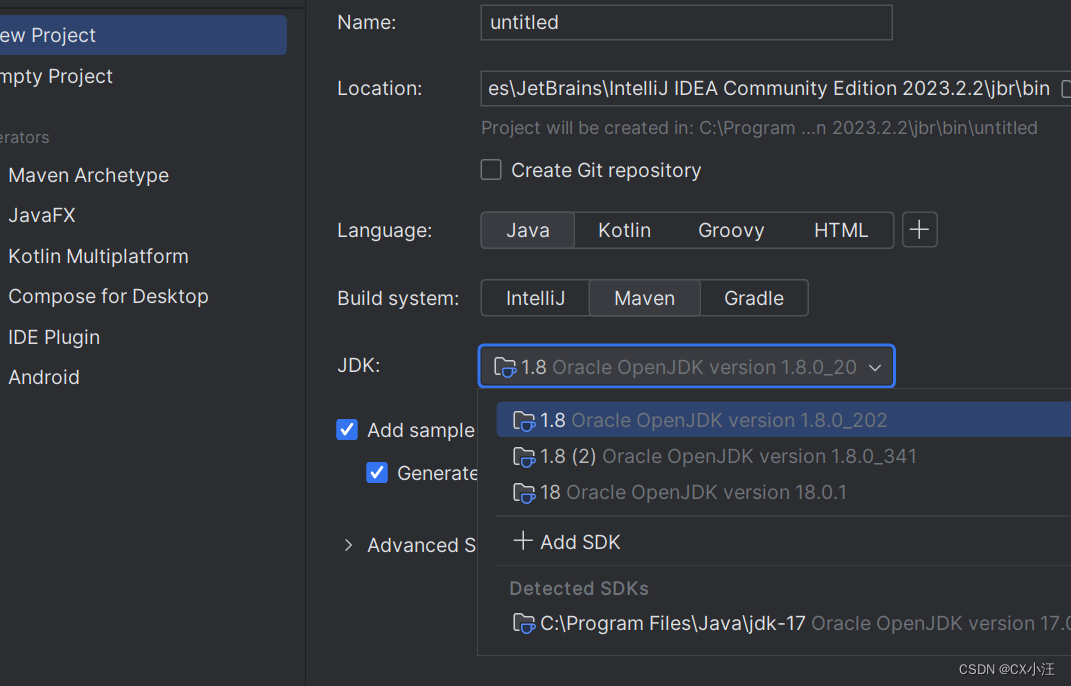Click the JDK folder icon in combo box
The width and height of the screenshot is (1071, 686).
pyautogui.click(x=505, y=367)
